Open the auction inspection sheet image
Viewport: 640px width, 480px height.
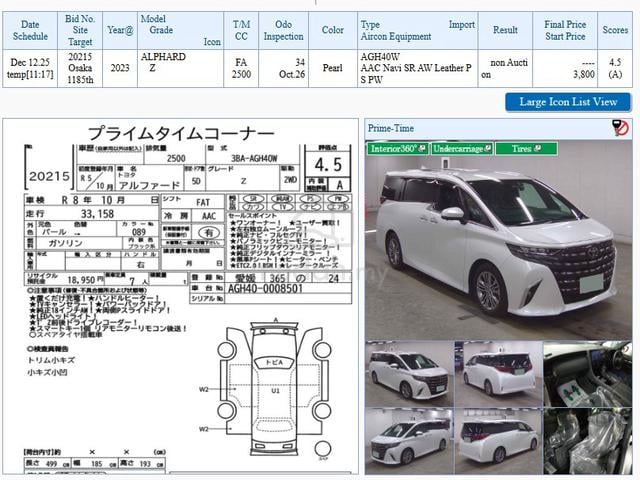pos(180,297)
